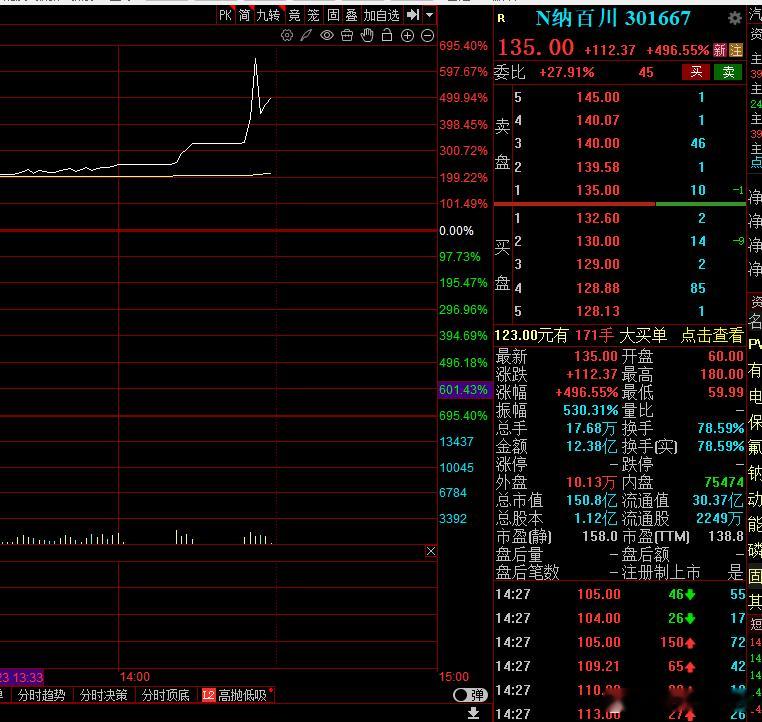This screenshot has width=762, height=722.
Task: Click the 注册制上市 是 field
Action: pyautogui.click(x=682, y=572)
